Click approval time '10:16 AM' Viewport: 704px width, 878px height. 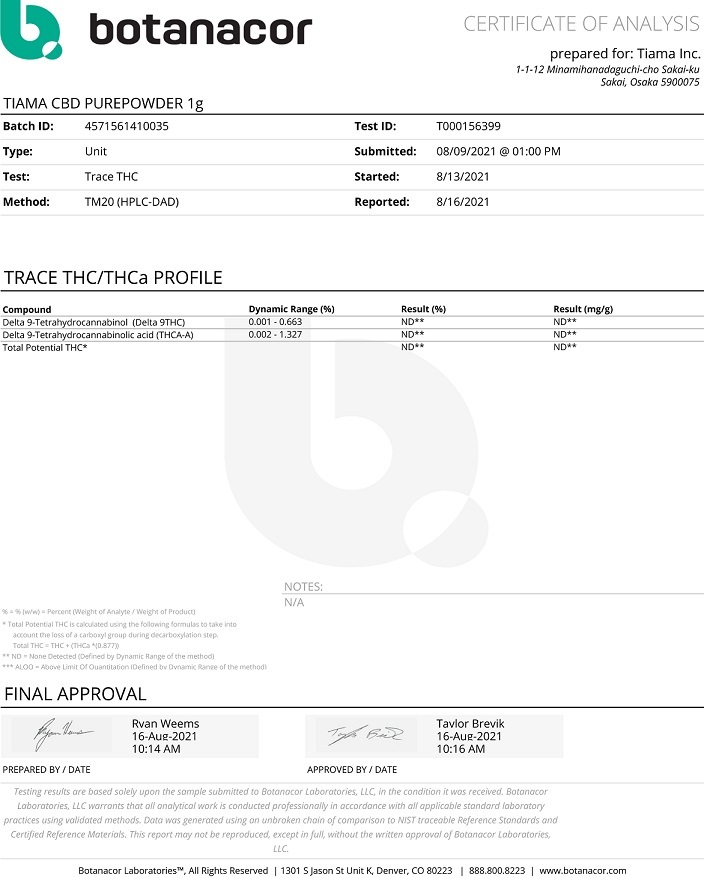click(460, 749)
